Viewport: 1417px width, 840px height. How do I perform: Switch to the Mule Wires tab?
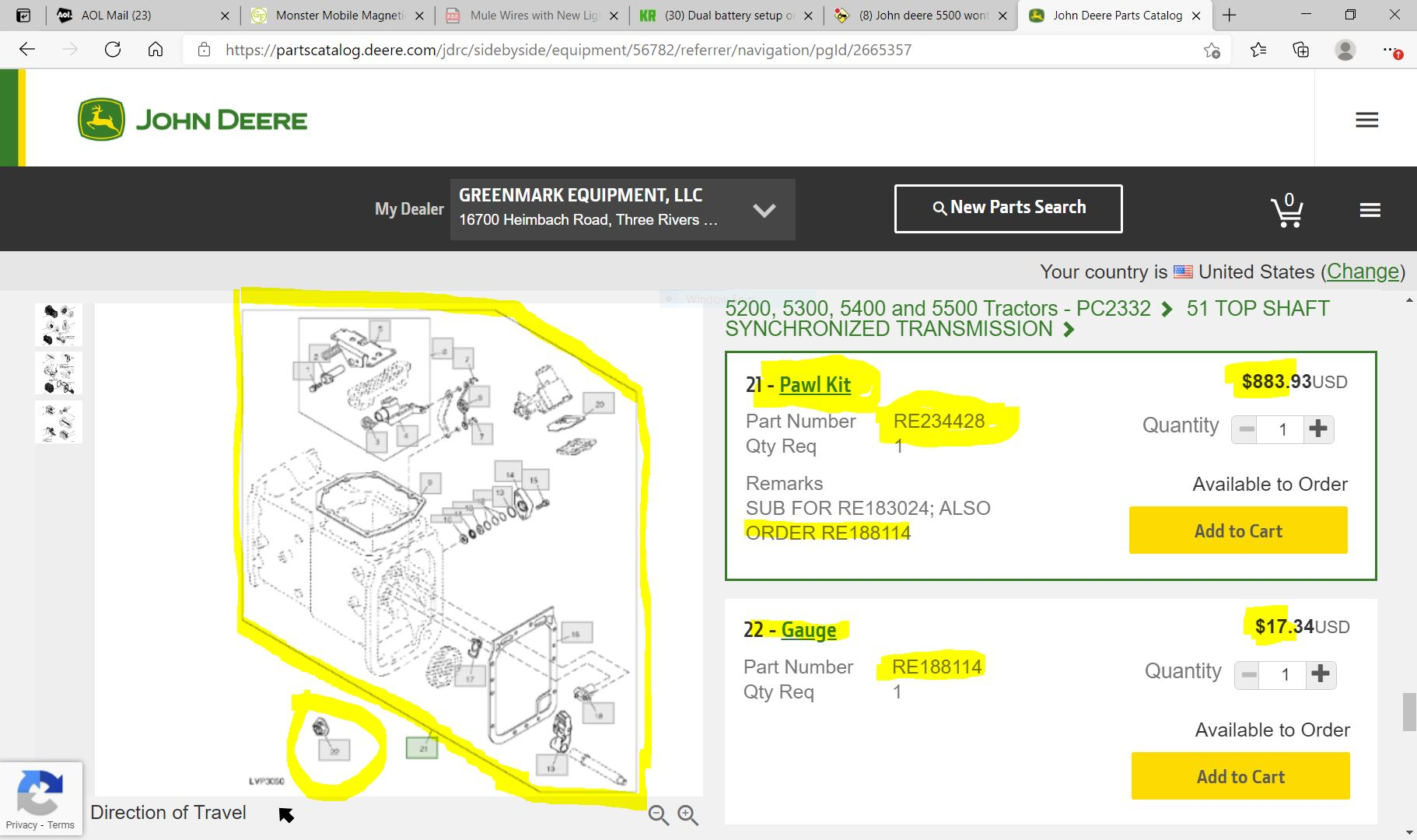534,15
